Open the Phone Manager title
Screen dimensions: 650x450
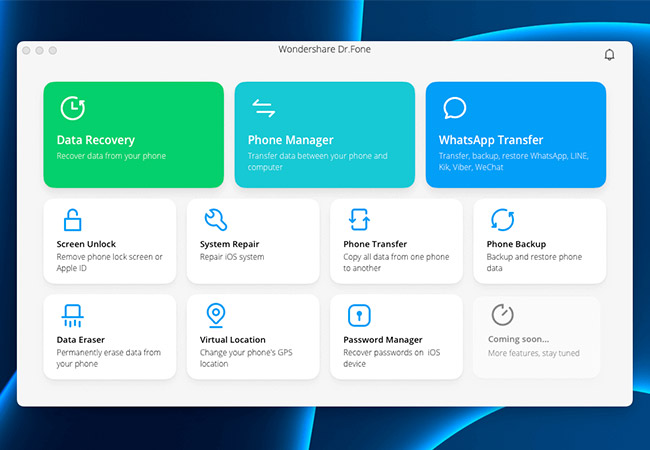click(291, 140)
